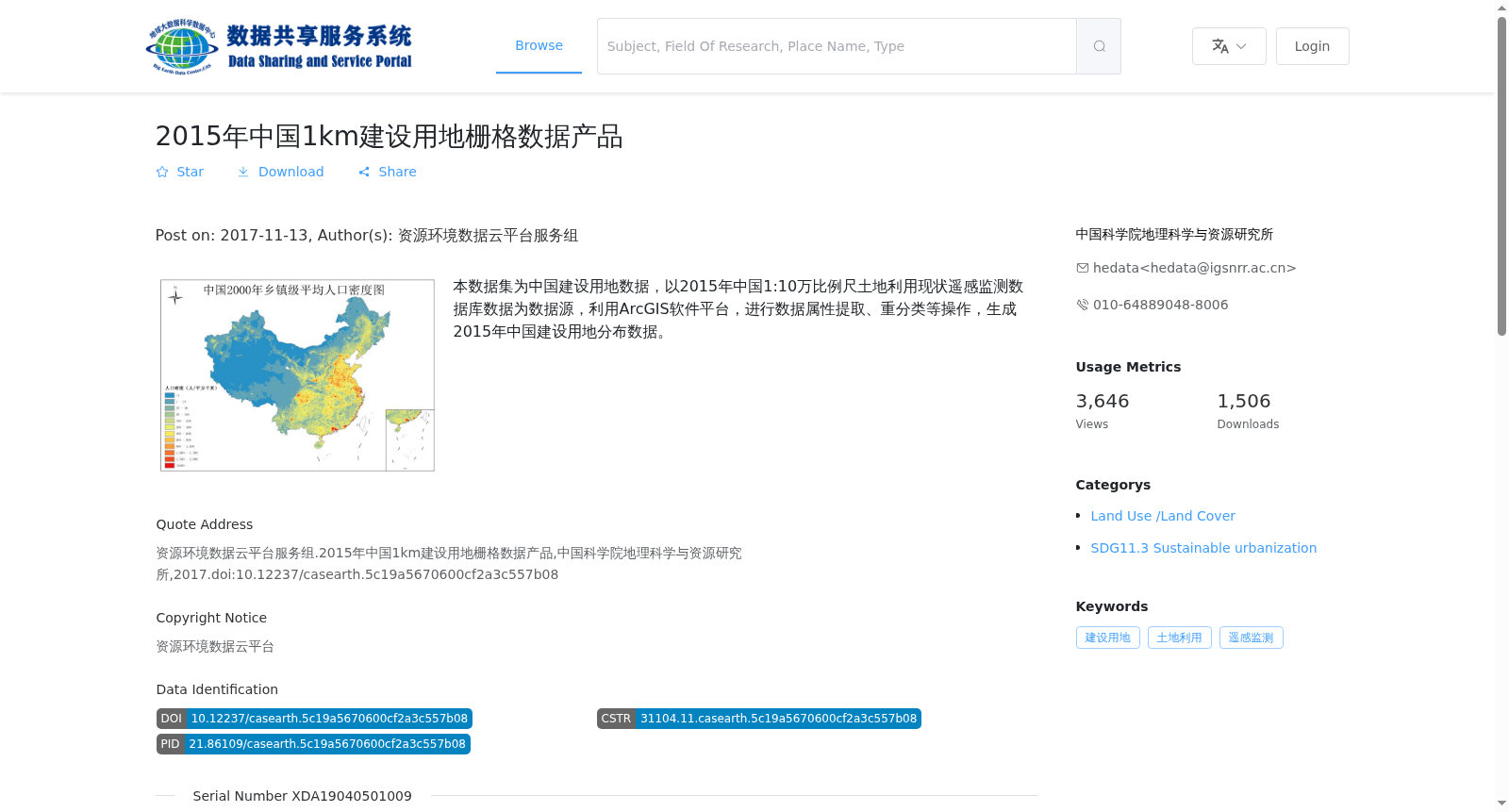Click the telephone icon
The width and height of the screenshot is (1509, 812).
coord(1083,305)
